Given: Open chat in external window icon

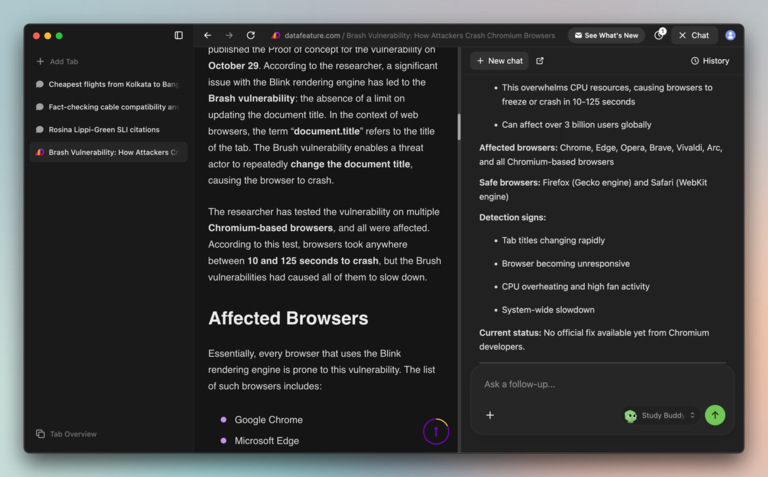Looking at the screenshot, I should [540, 61].
